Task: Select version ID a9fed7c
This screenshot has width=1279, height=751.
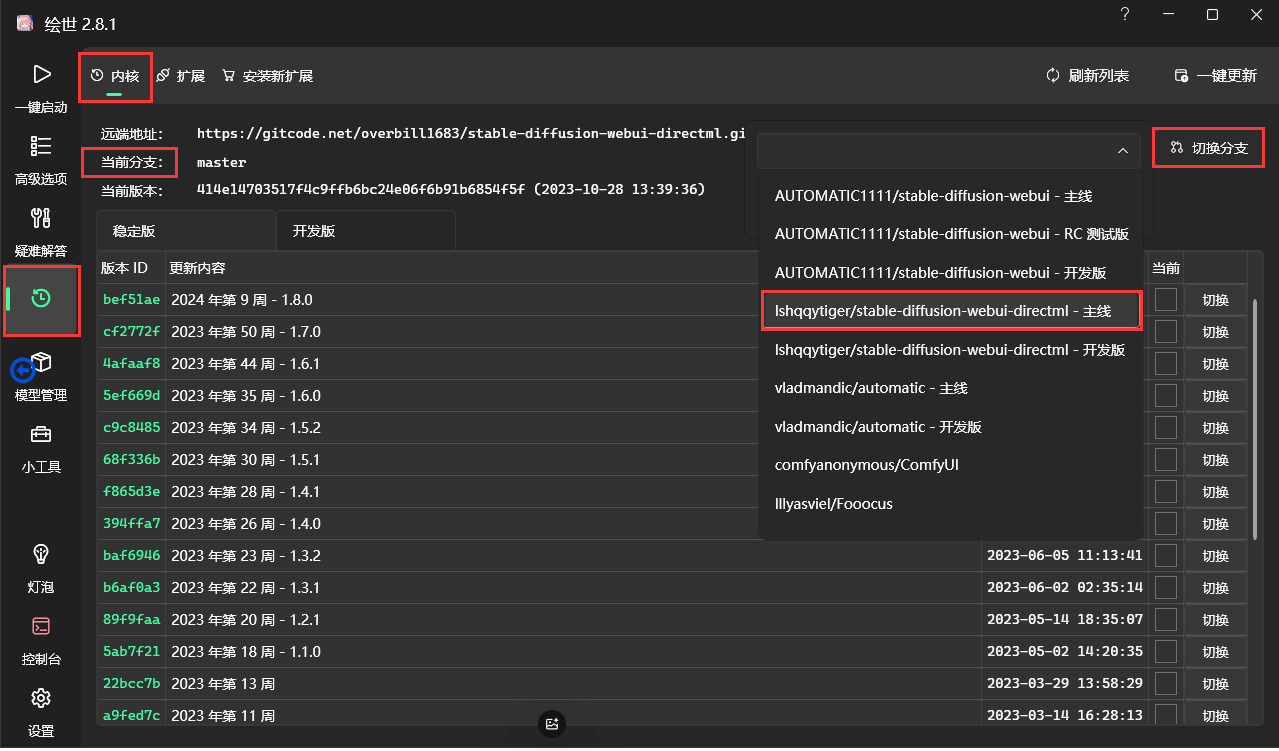Action: 131,716
